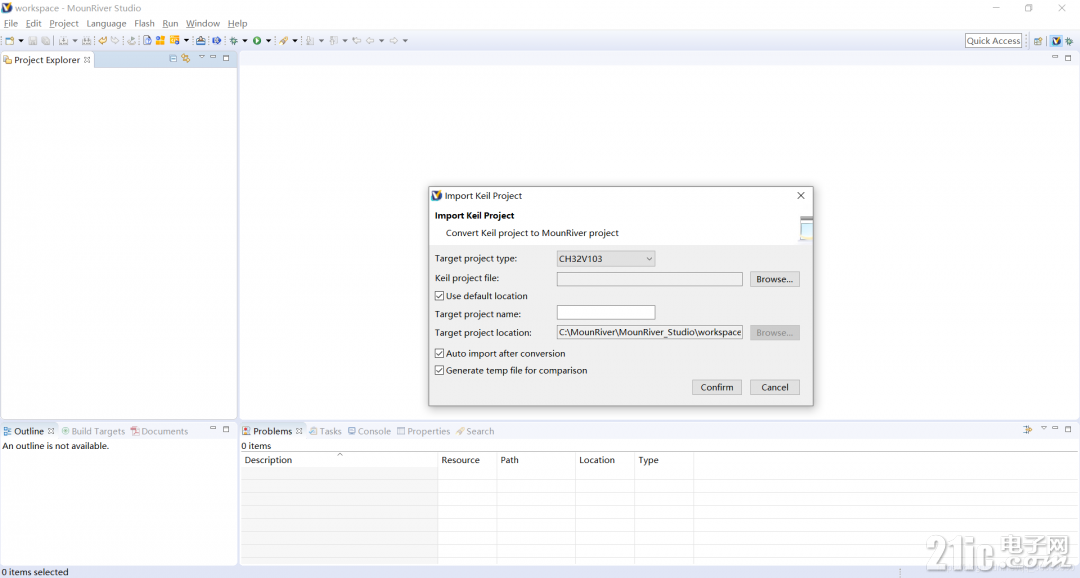Click the orange blocks toolbar icon
The width and height of the screenshot is (1080, 578).
pyautogui.click(x=160, y=41)
